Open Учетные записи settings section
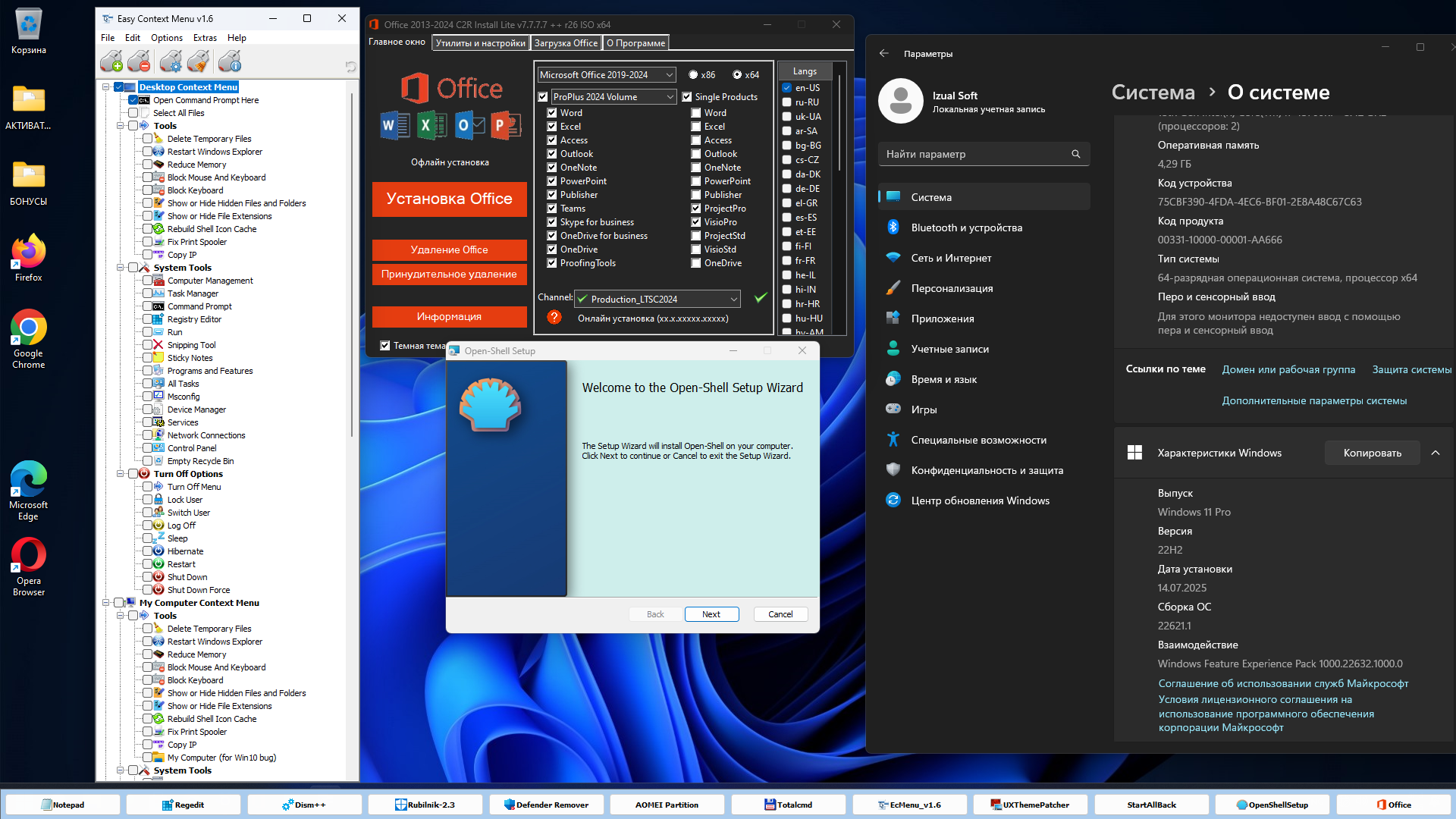The width and height of the screenshot is (1456, 819). point(984,349)
